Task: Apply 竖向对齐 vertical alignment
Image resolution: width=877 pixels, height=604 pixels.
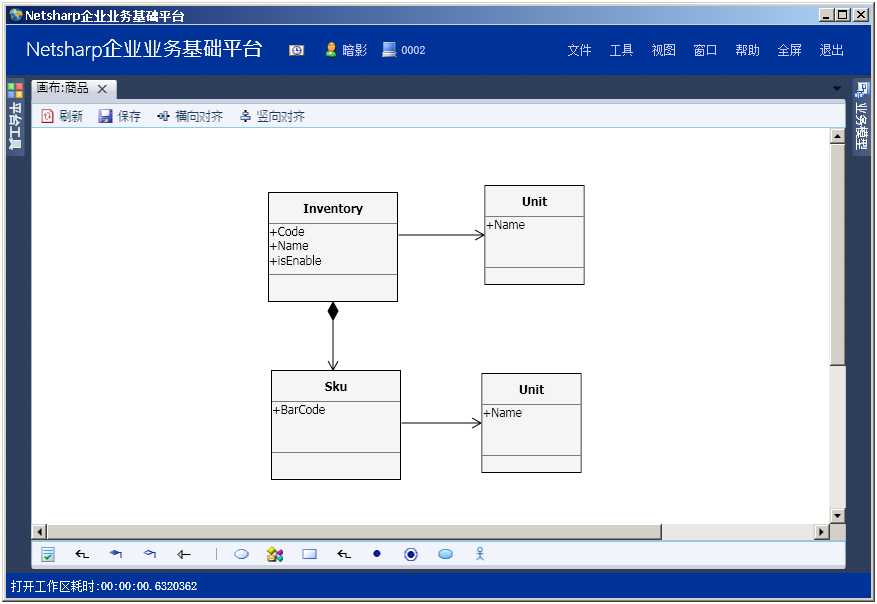Action: [272, 116]
